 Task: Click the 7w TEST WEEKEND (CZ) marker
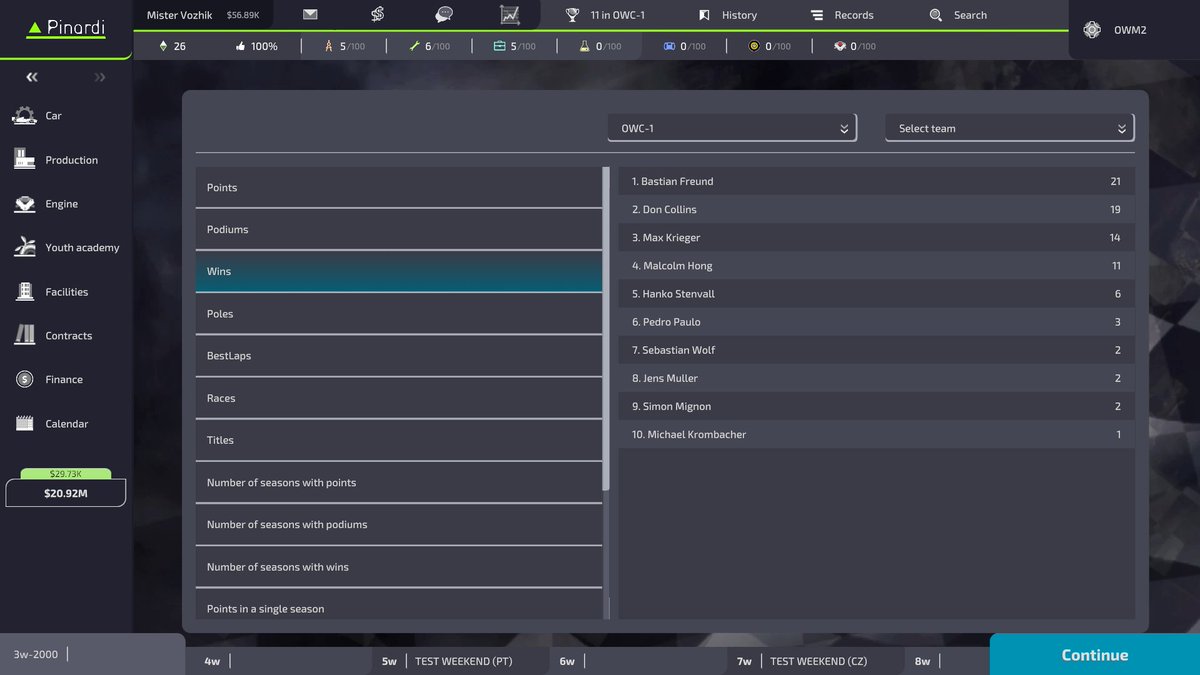point(816,661)
